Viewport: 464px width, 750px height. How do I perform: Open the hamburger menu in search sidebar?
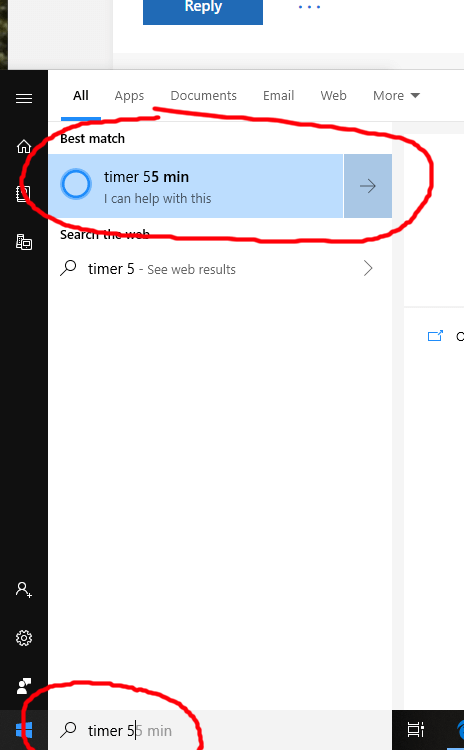[24, 98]
